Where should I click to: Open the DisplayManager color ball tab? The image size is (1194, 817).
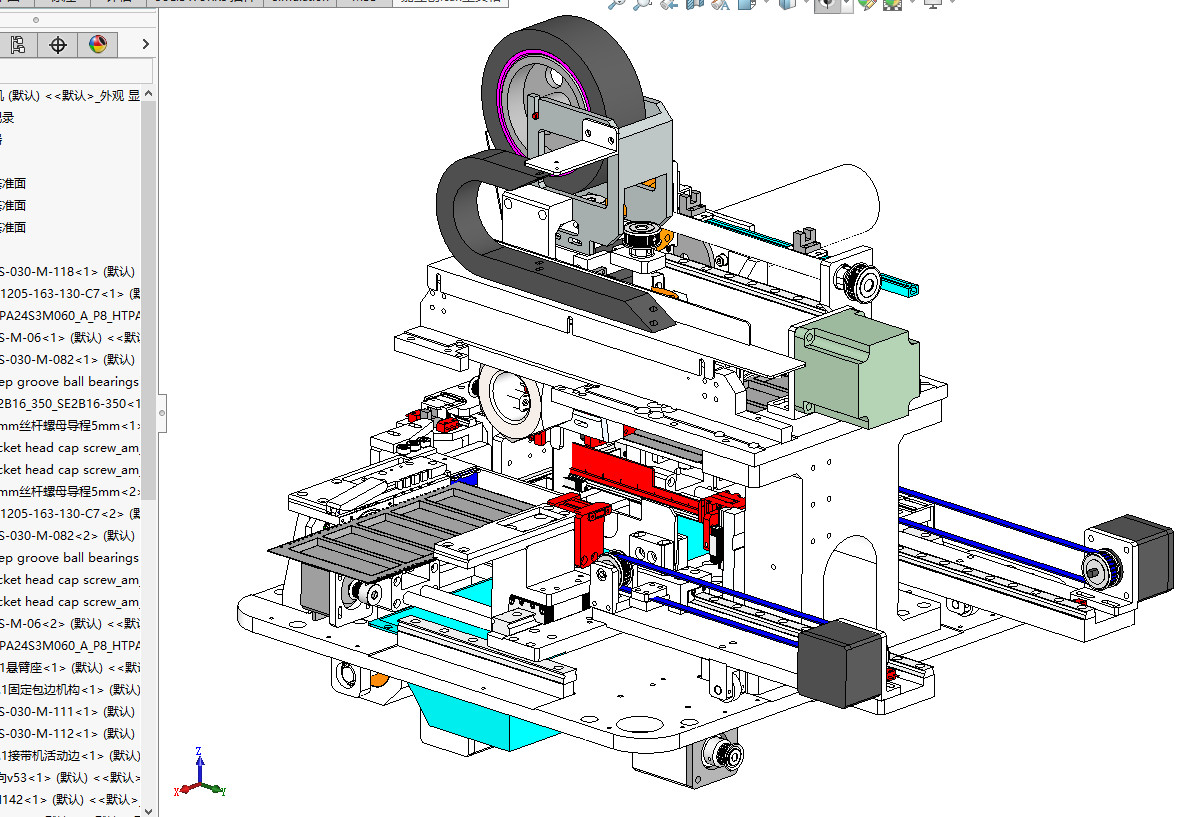point(97,44)
